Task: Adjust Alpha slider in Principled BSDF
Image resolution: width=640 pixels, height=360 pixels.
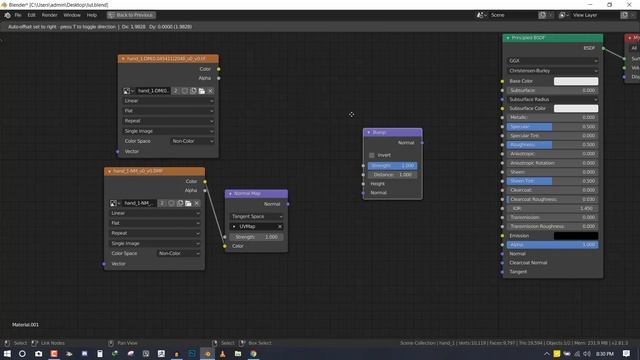Action: point(553,245)
